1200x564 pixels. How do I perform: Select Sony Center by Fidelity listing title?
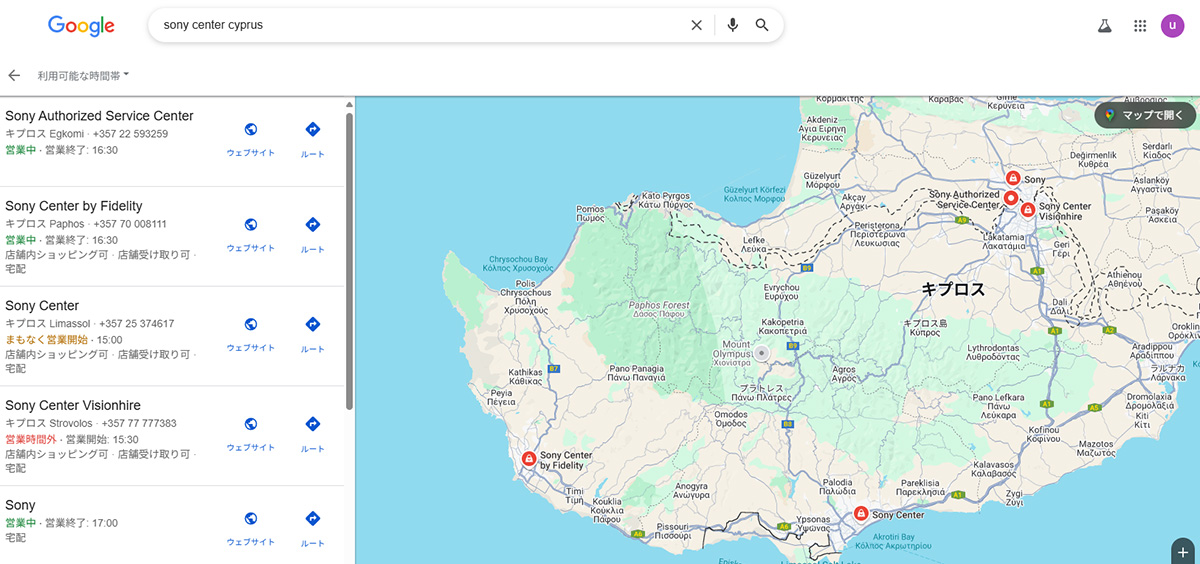tap(74, 206)
